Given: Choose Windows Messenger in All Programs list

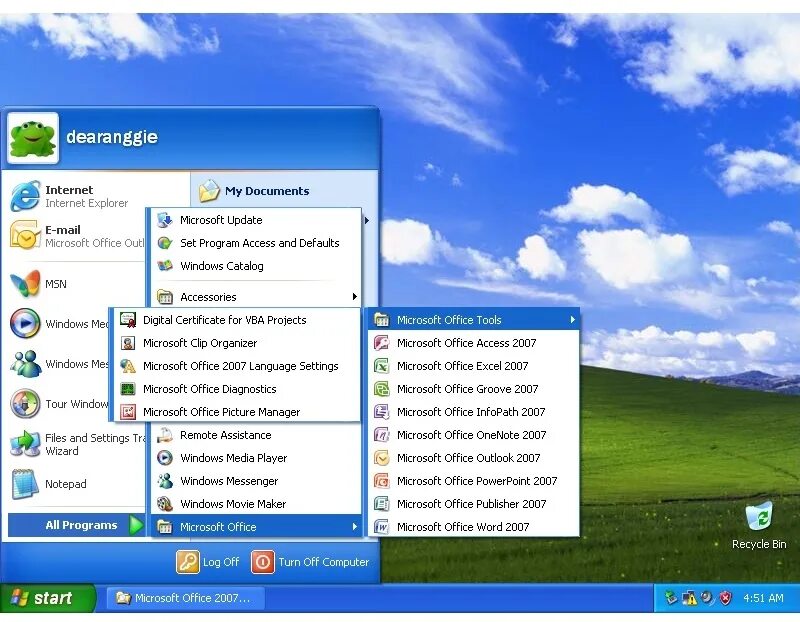Looking at the screenshot, I should [x=256, y=481].
